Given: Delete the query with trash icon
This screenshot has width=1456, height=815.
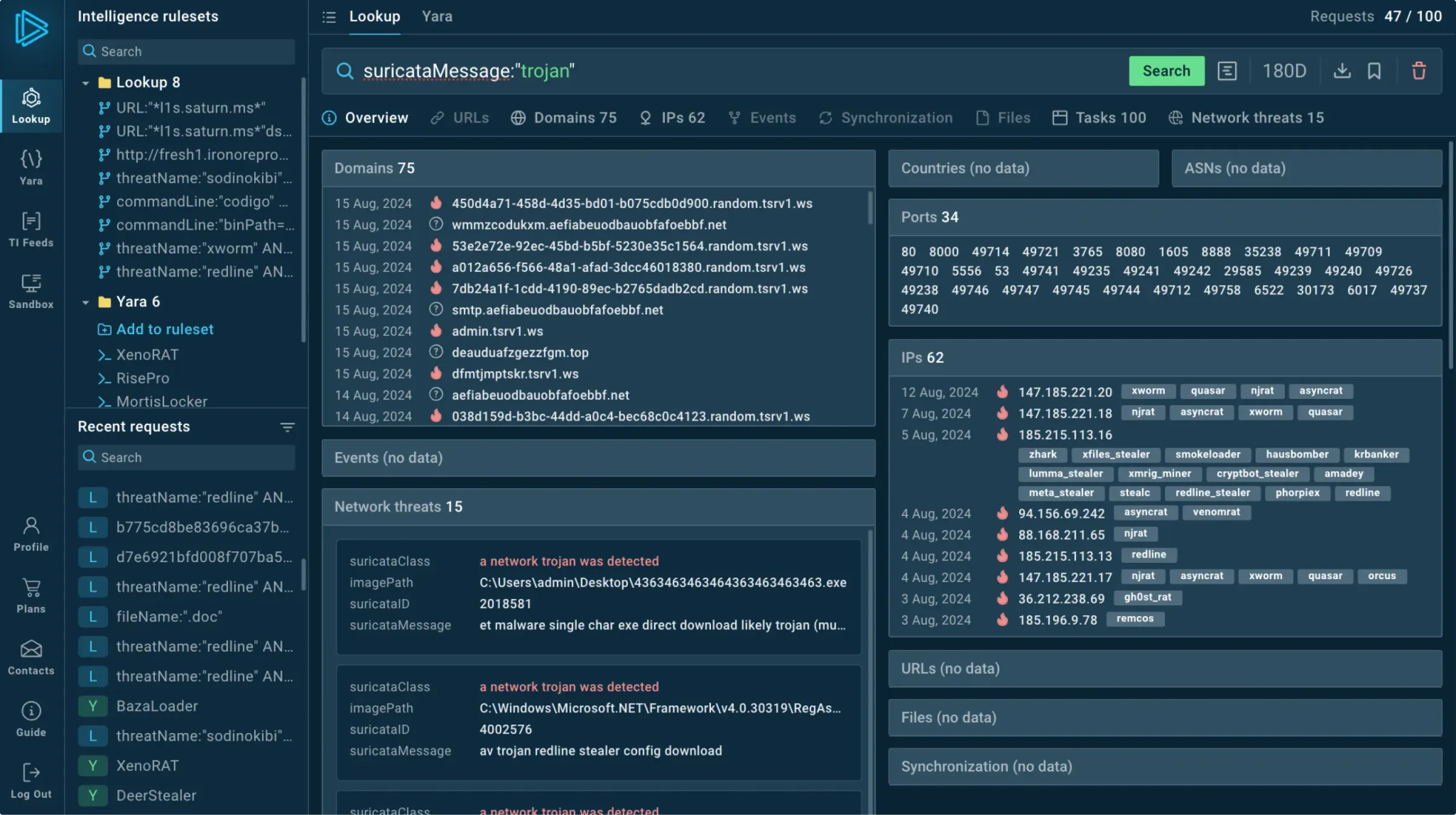Looking at the screenshot, I should [x=1418, y=71].
